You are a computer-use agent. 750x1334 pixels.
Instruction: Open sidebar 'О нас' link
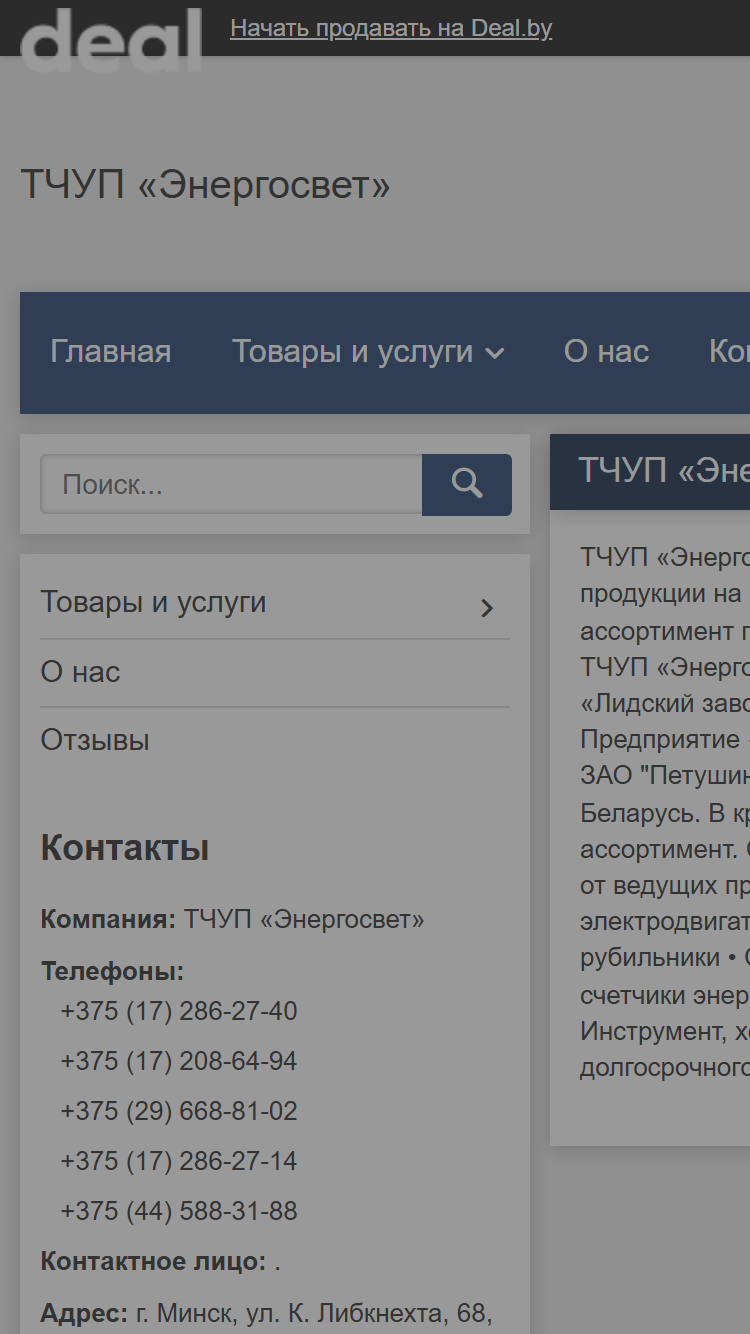tap(80, 672)
